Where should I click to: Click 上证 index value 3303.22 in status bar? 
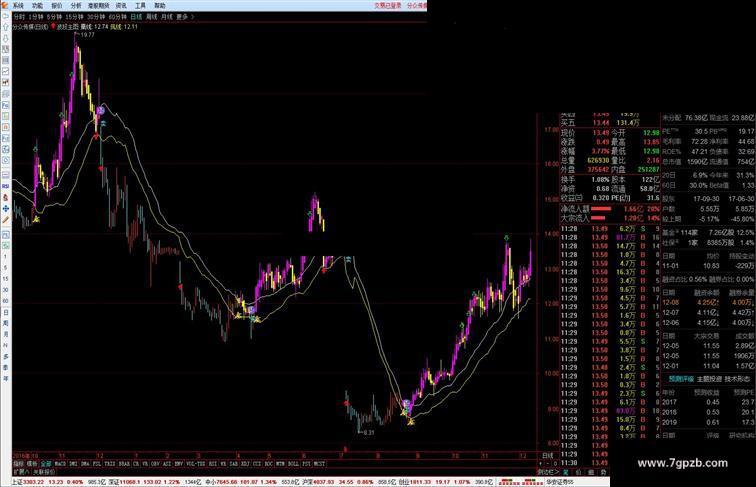coord(33,482)
